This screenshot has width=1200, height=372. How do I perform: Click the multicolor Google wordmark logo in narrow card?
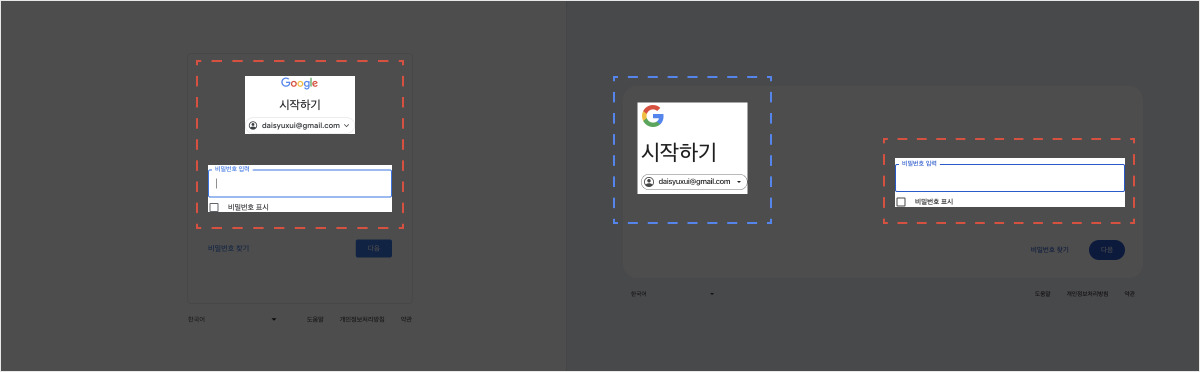(x=299, y=84)
